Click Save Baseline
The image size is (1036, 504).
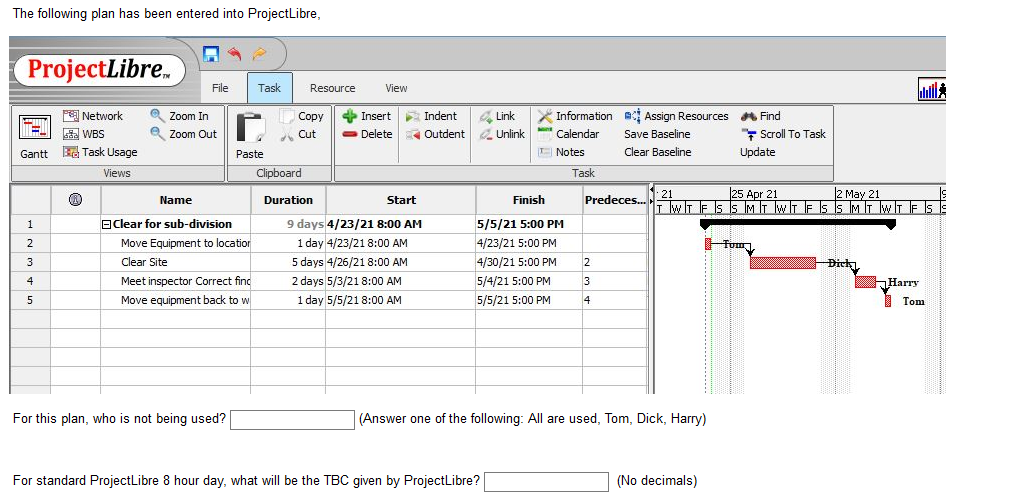click(x=657, y=134)
